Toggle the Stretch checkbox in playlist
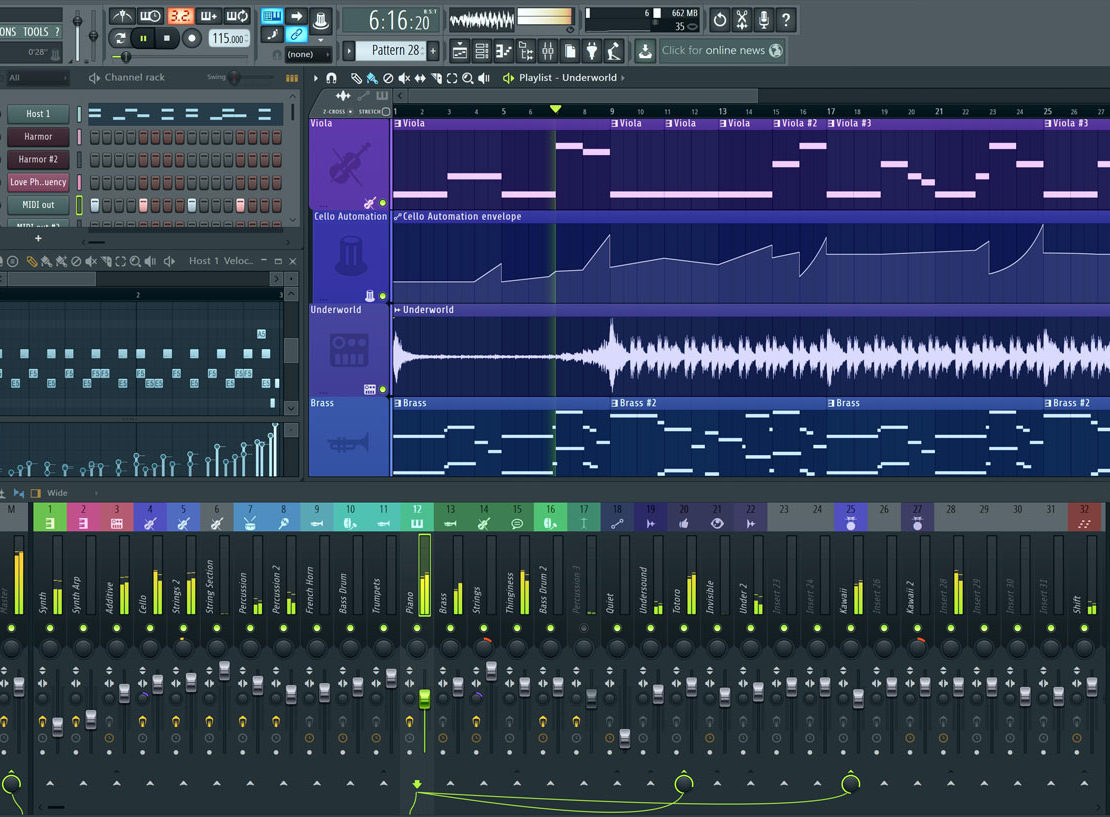Screen dimensions: 1110x817 click(x=387, y=111)
